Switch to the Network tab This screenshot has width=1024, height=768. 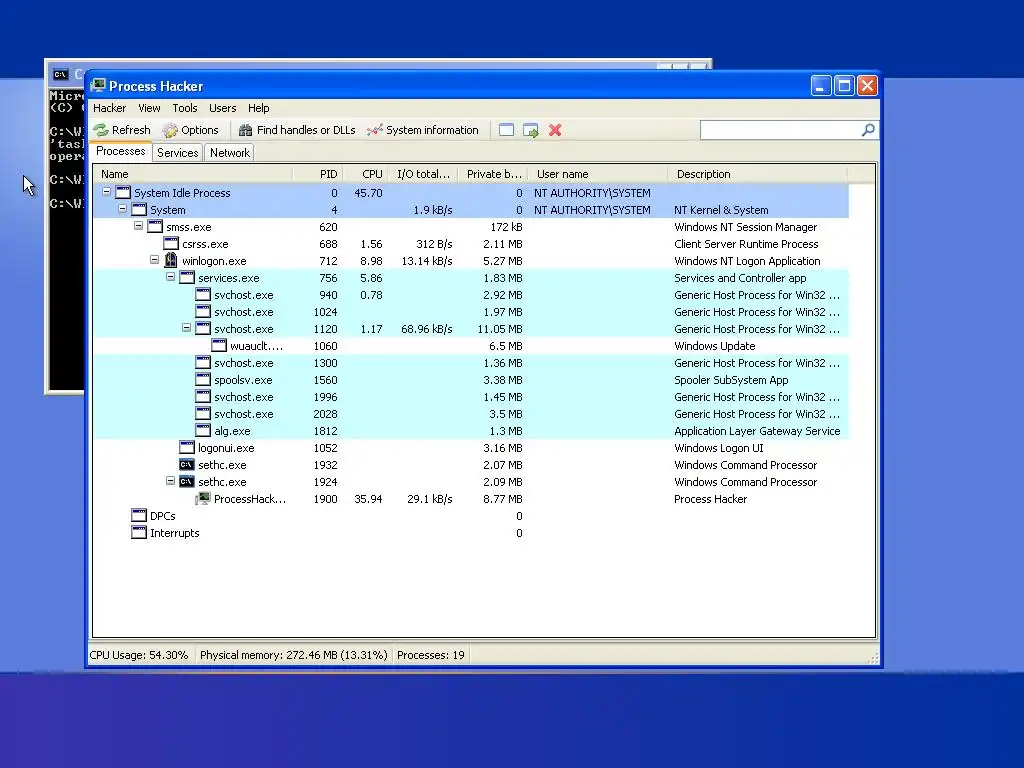230,153
